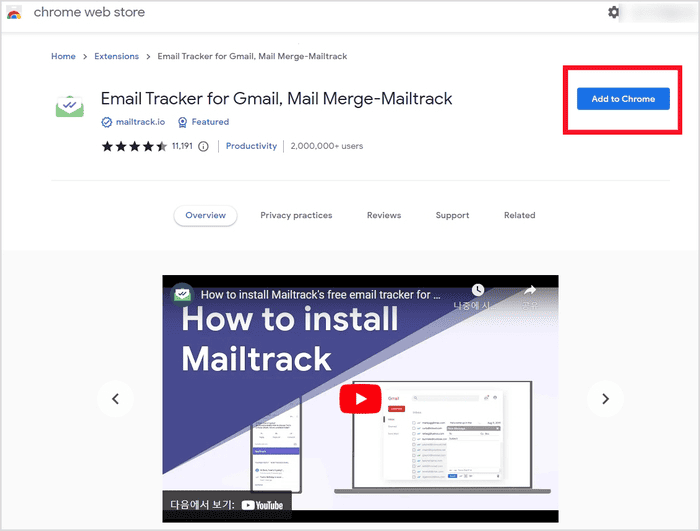This screenshot has height=531, width=700.
Task: Click the video share arrow icon
Action: coord(530,290)
